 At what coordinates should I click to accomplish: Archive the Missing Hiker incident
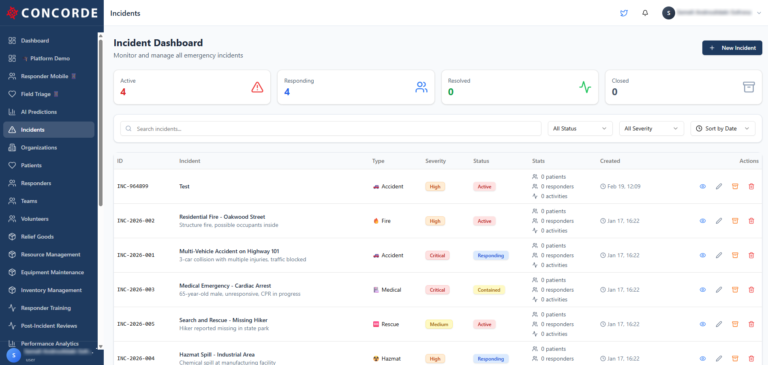point(735,324)
